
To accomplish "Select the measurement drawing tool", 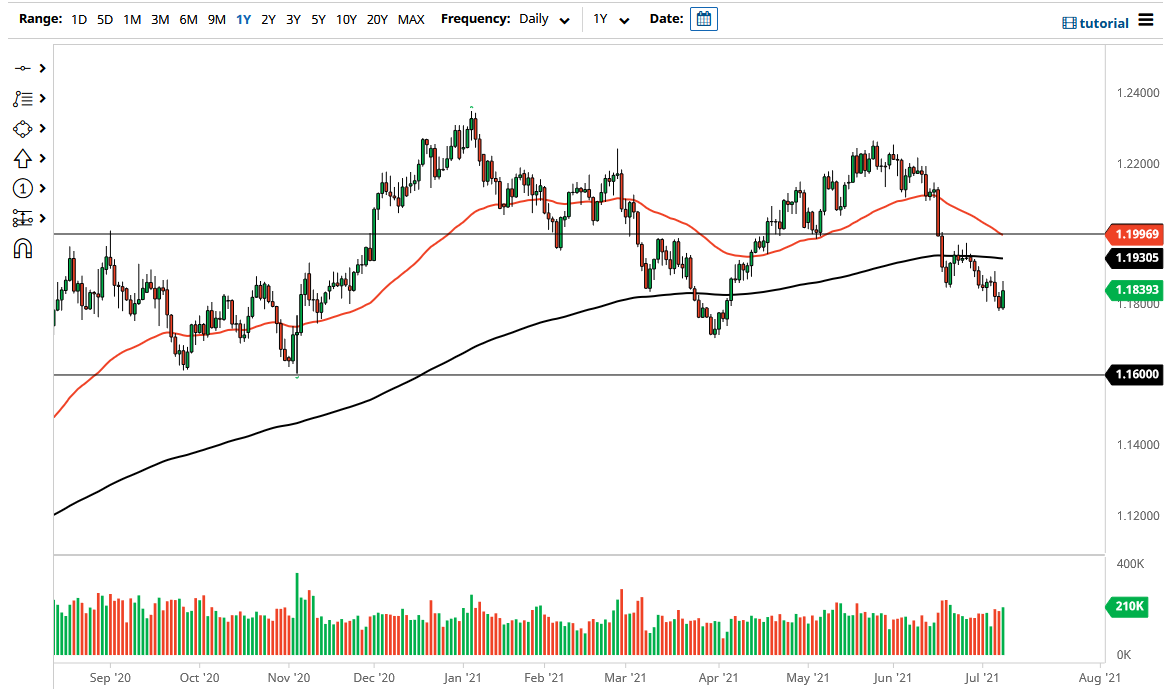I will click(24, 218).
